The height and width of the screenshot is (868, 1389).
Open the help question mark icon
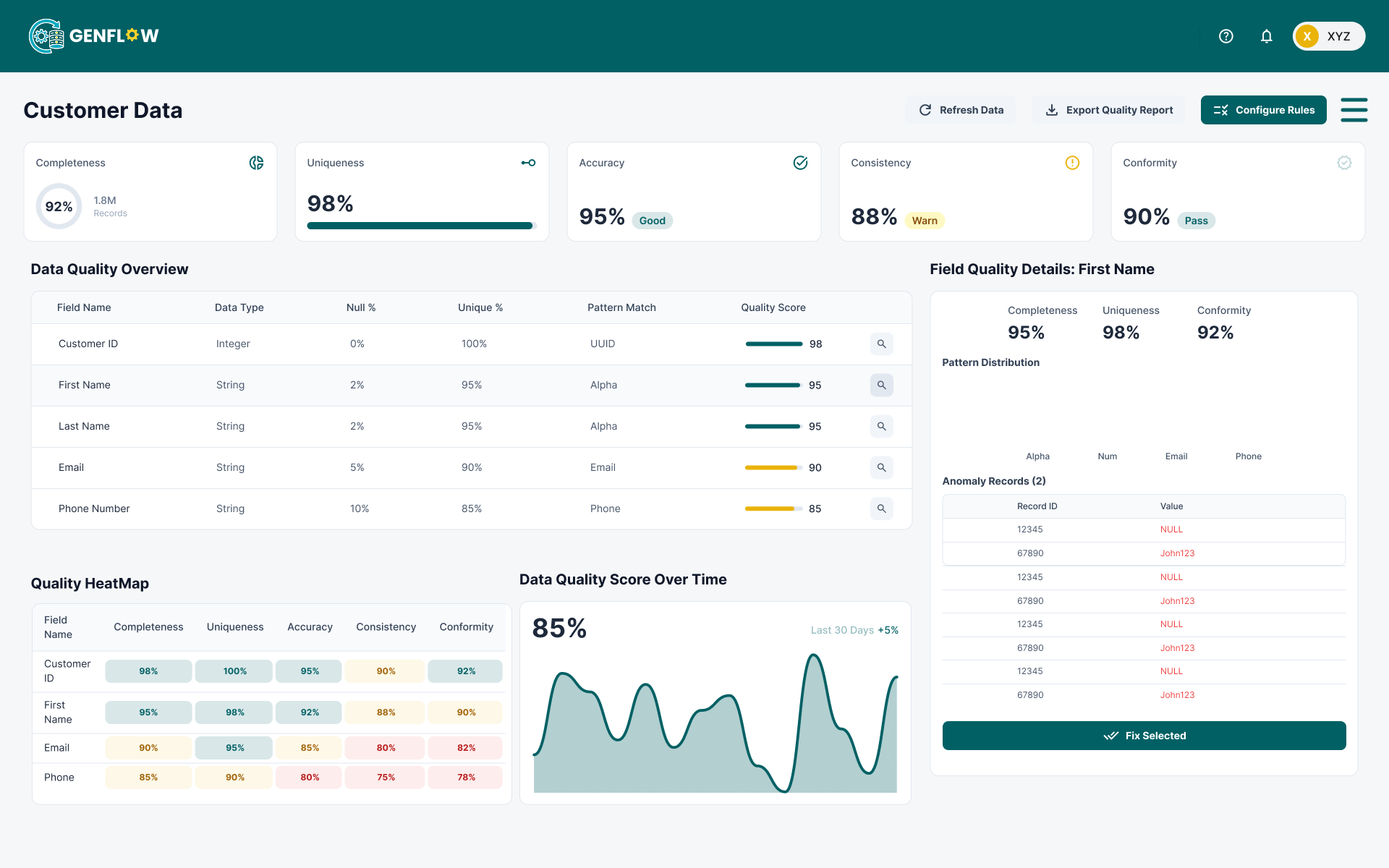(1226, 36)
